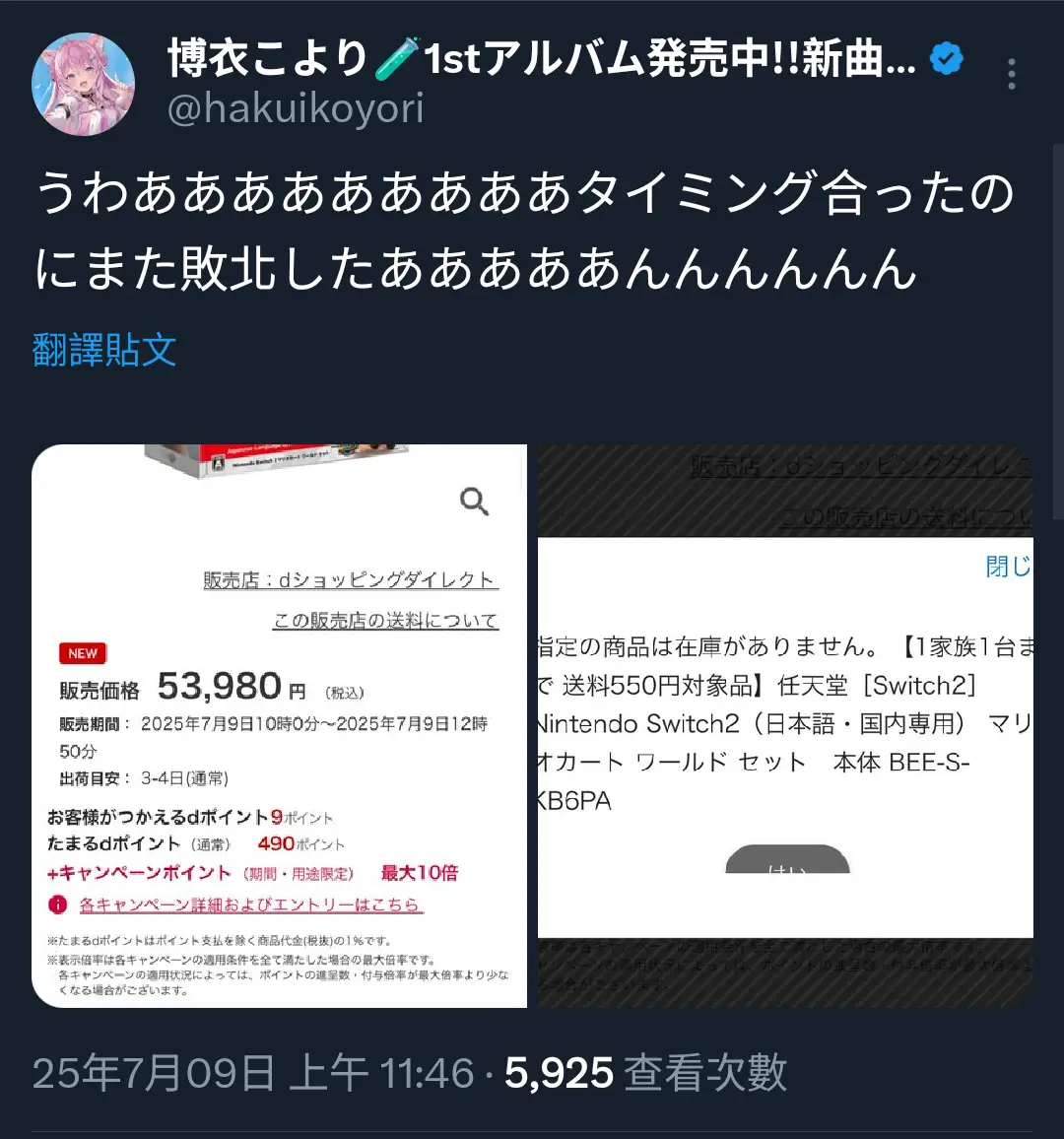Open the pink-haired profile avatar
The height and width of the screenshot is (1139, 1064).
point(83,84)
